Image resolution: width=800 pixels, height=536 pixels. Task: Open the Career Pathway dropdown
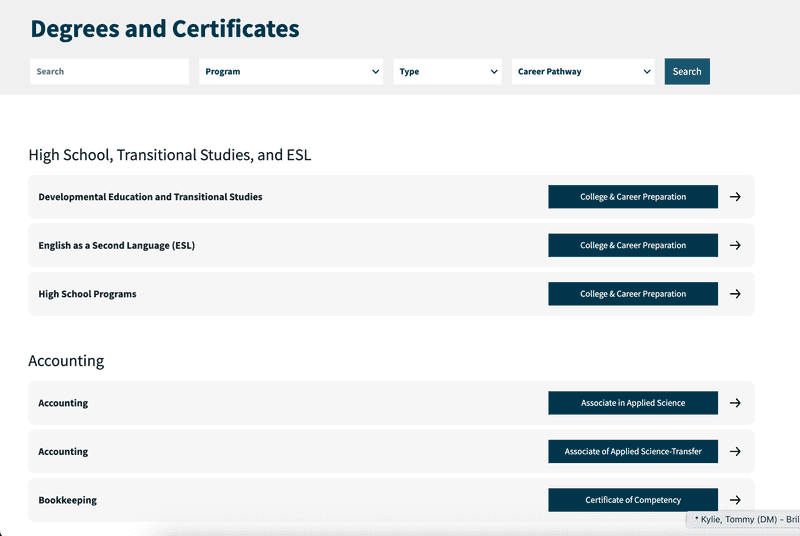583,71
